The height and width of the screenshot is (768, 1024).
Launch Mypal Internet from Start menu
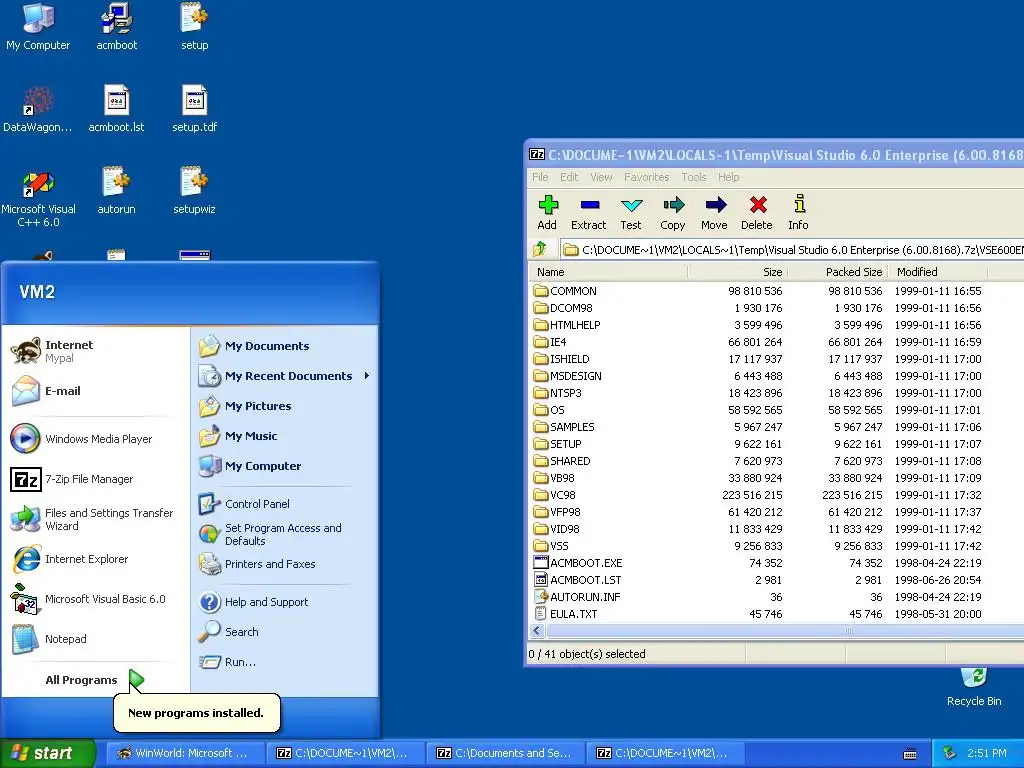[x=96, y=351]
